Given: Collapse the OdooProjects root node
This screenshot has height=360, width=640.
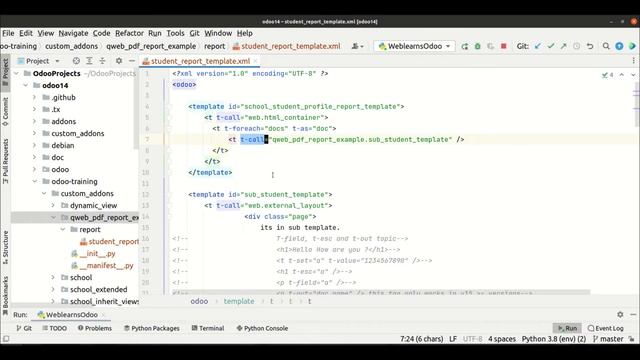Looking at the screenshot, I should [17, 73].
